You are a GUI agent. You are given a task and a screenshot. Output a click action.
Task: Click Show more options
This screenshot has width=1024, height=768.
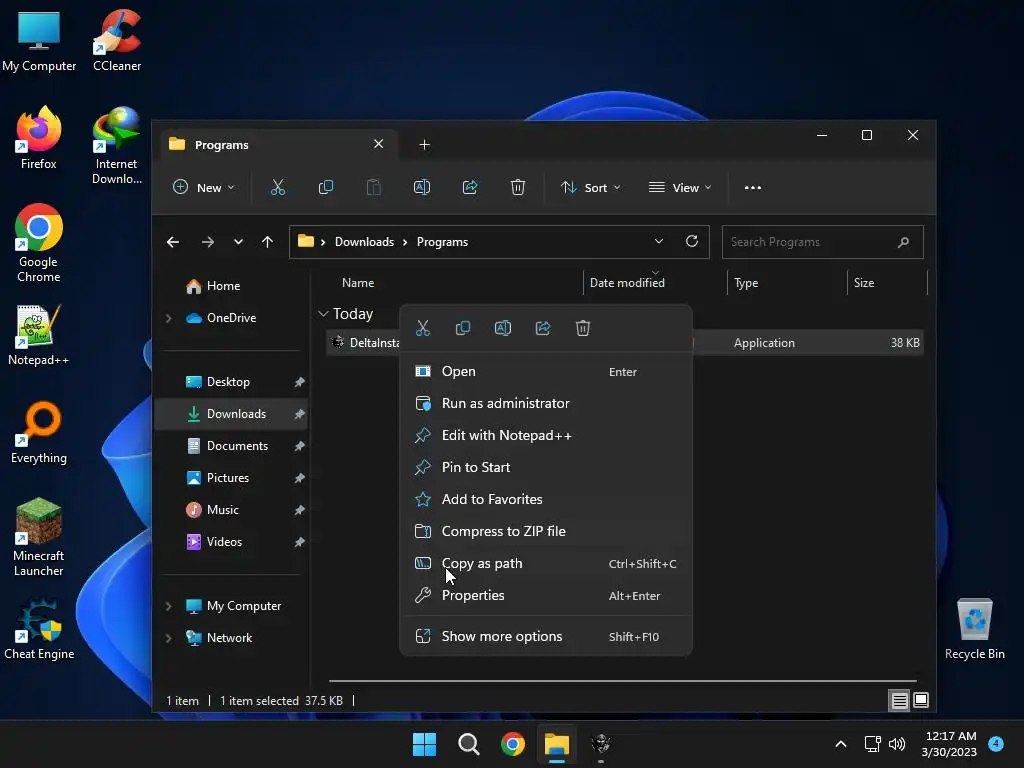(545, 637)
